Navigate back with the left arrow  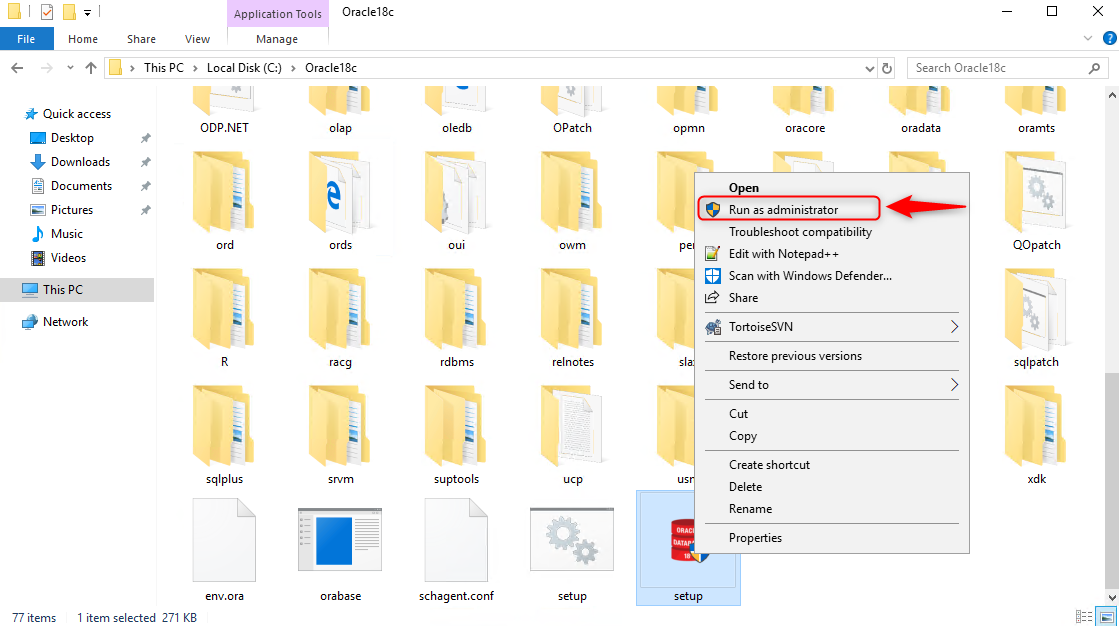pyautogui.click(x=18, y=68)
